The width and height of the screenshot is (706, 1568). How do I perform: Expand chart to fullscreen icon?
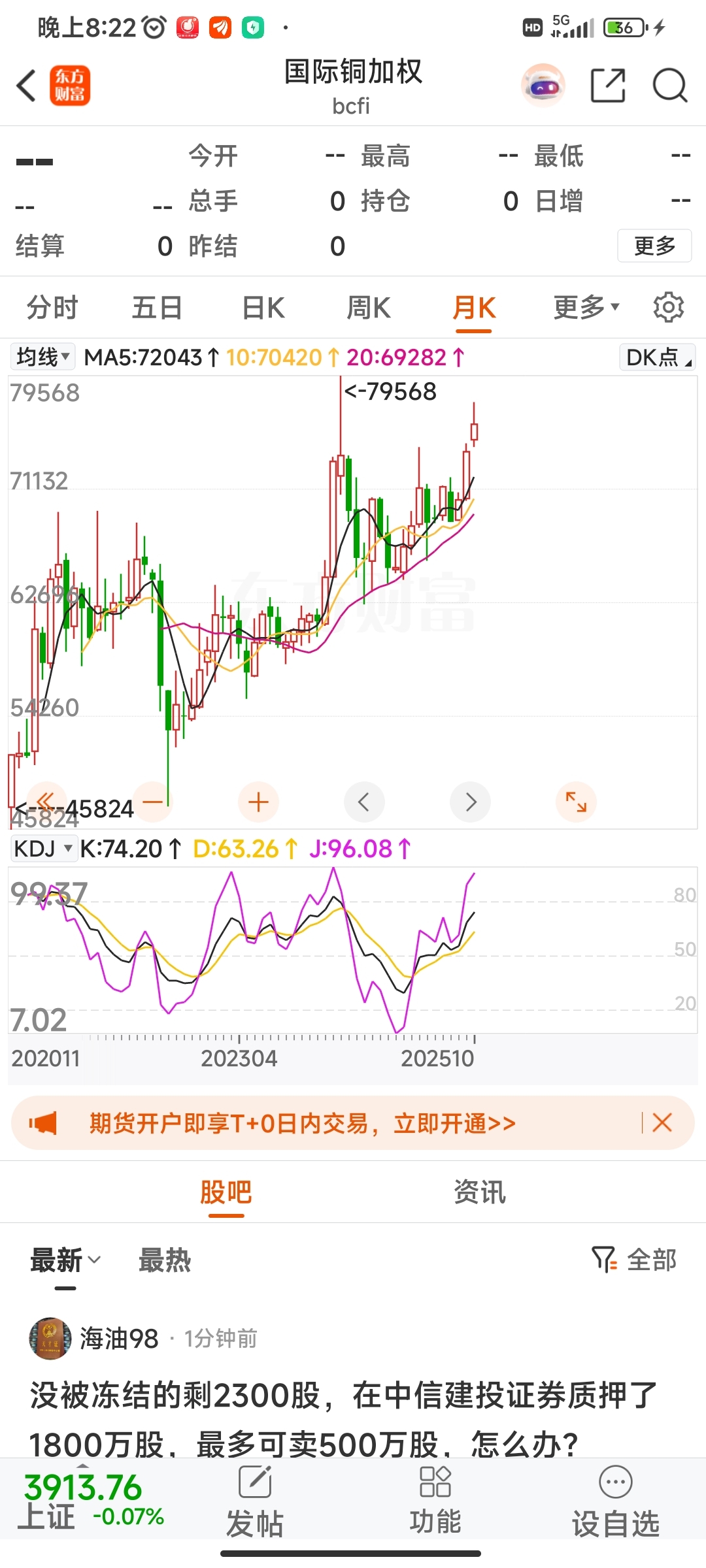pos(576,802)
